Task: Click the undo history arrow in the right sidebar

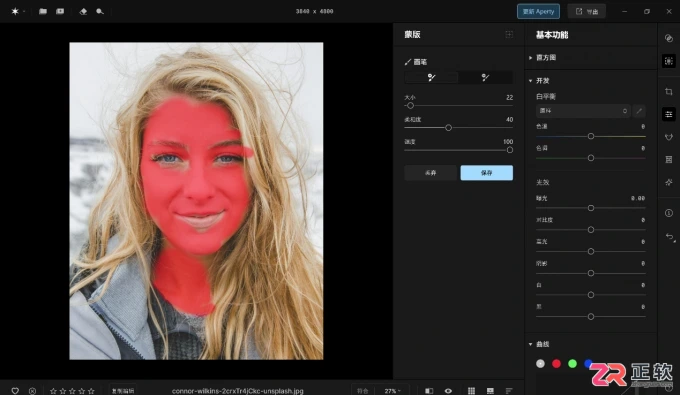Action: coord(670,237)
